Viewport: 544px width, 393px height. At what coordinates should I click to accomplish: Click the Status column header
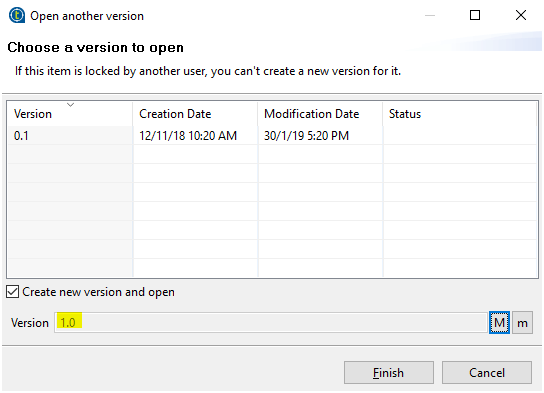(x=460, y=114)
